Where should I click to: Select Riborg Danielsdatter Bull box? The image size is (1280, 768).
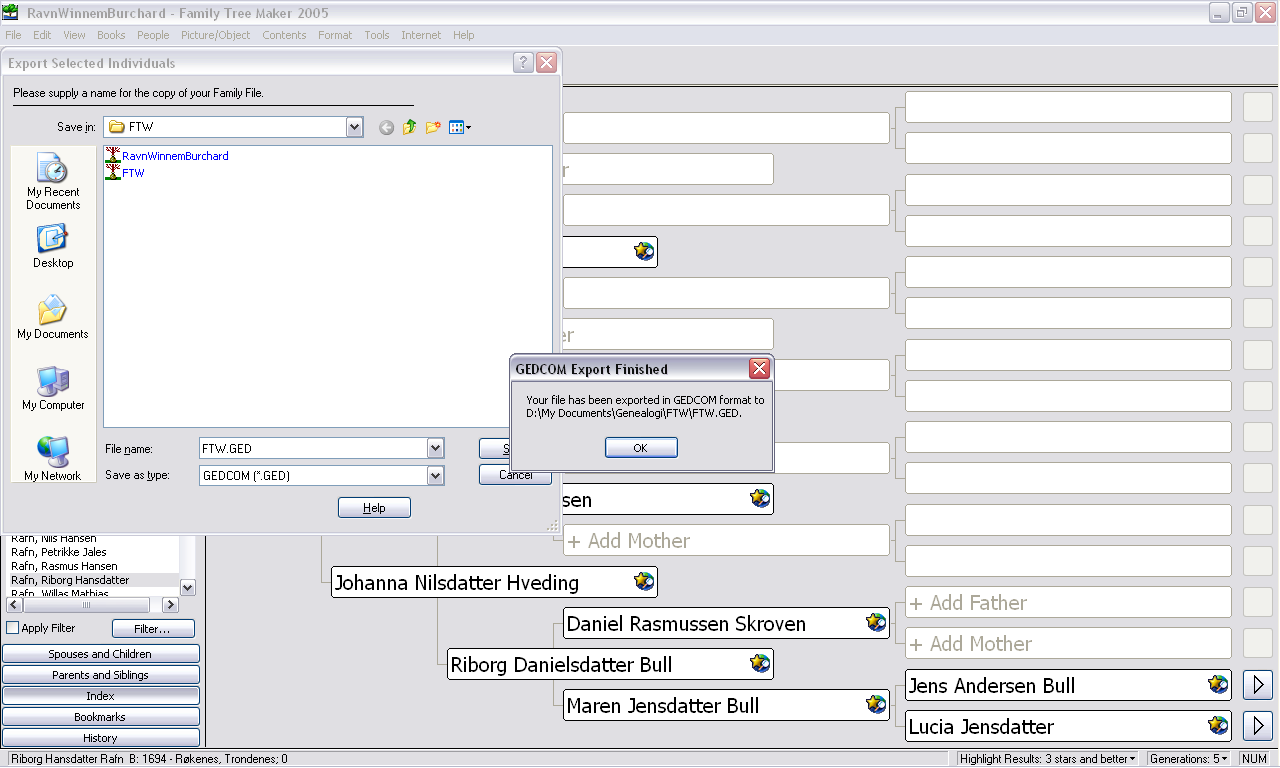point(610,664)
